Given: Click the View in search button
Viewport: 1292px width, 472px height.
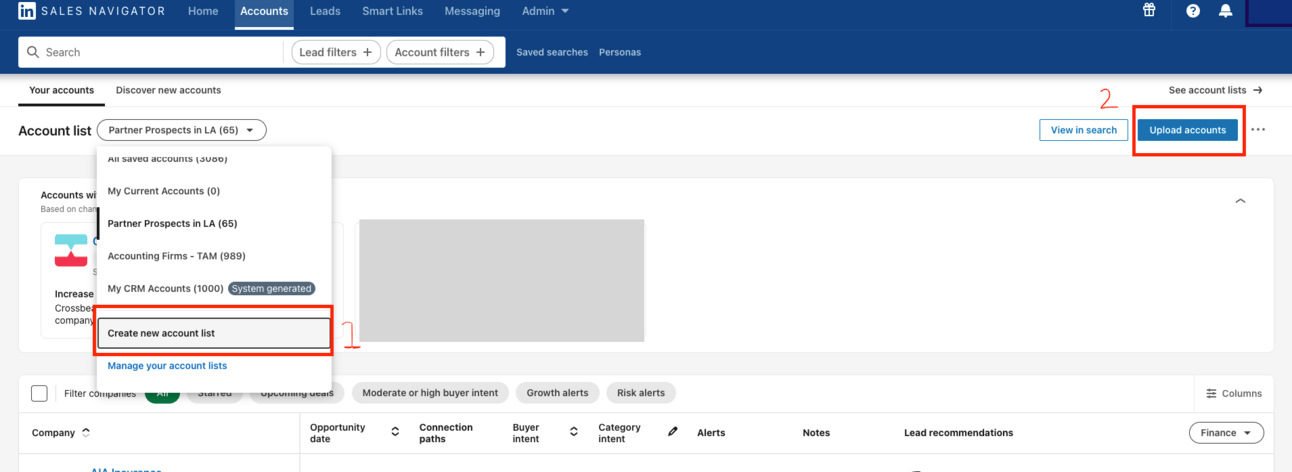Looking at the screenshot, I should coord(1083,130).
